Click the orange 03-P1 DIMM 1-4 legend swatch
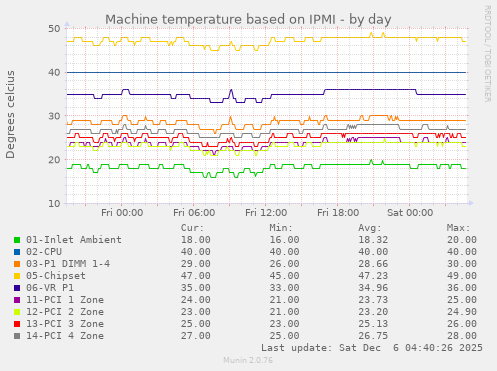 click(x=17, y=264)
